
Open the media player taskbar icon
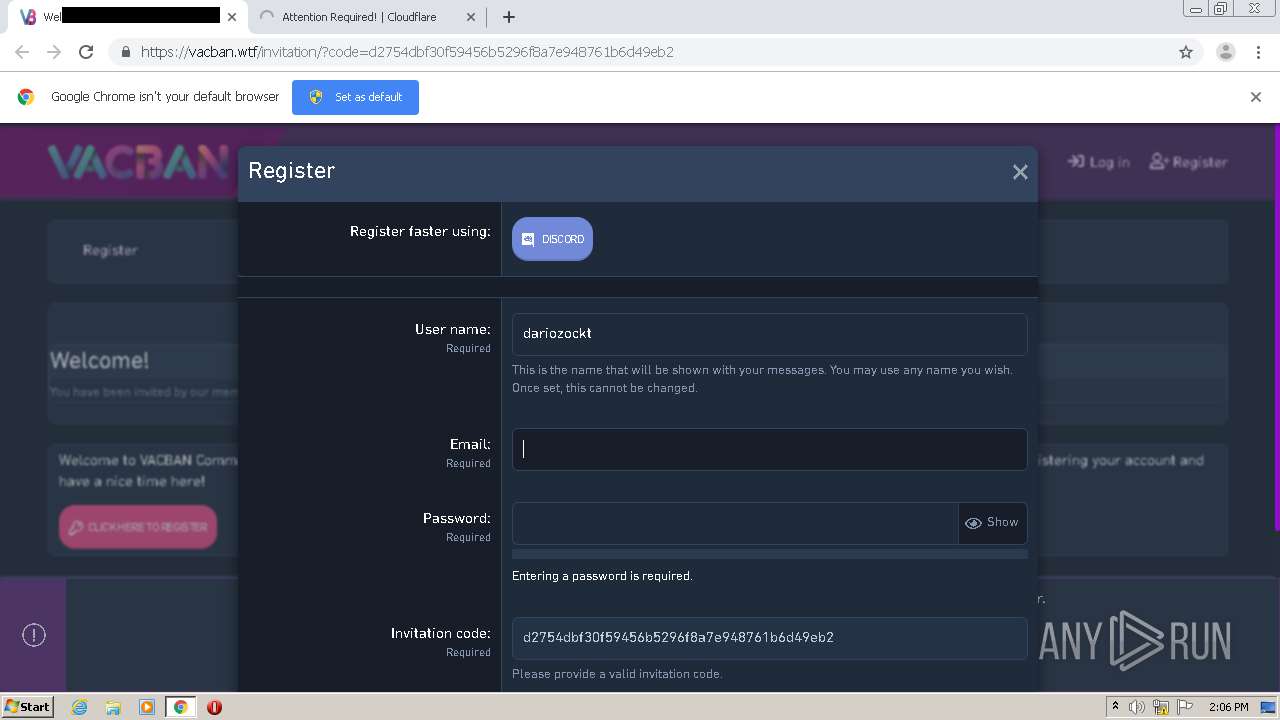(x=147, y=707)
